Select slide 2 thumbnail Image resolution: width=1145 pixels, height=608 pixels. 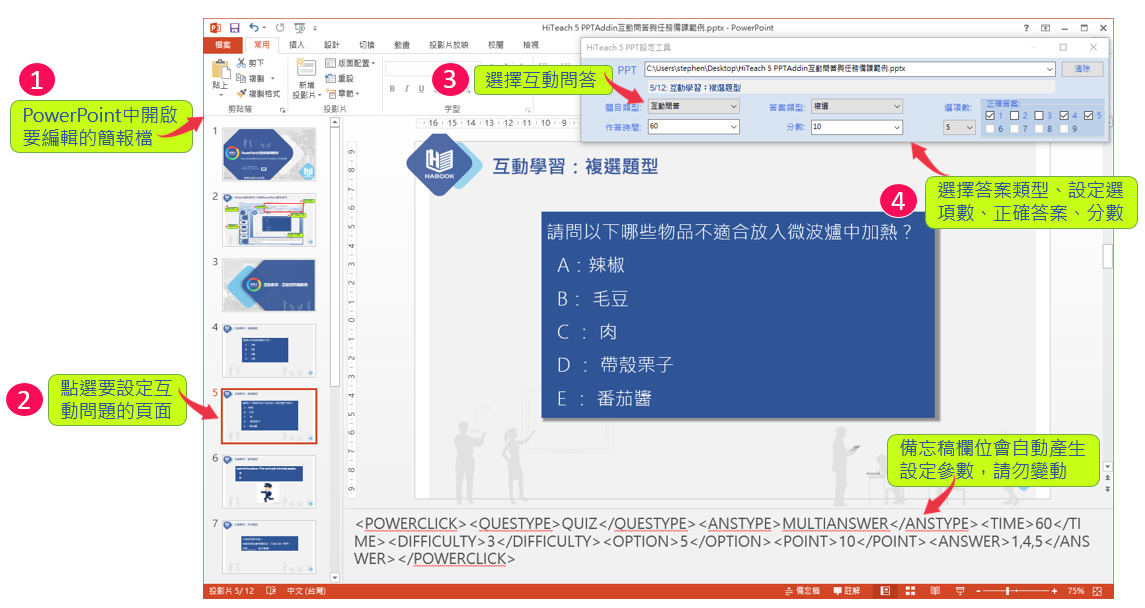(269, 220)
